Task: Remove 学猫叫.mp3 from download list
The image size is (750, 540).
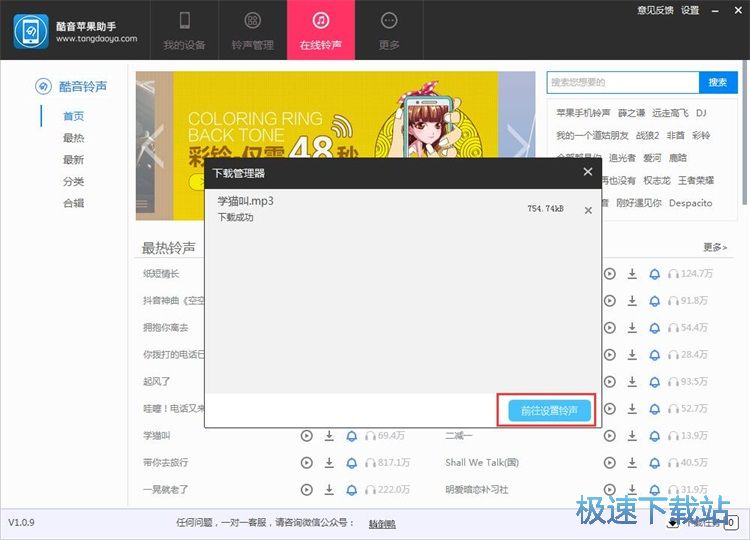Action: tap(588, 210)
